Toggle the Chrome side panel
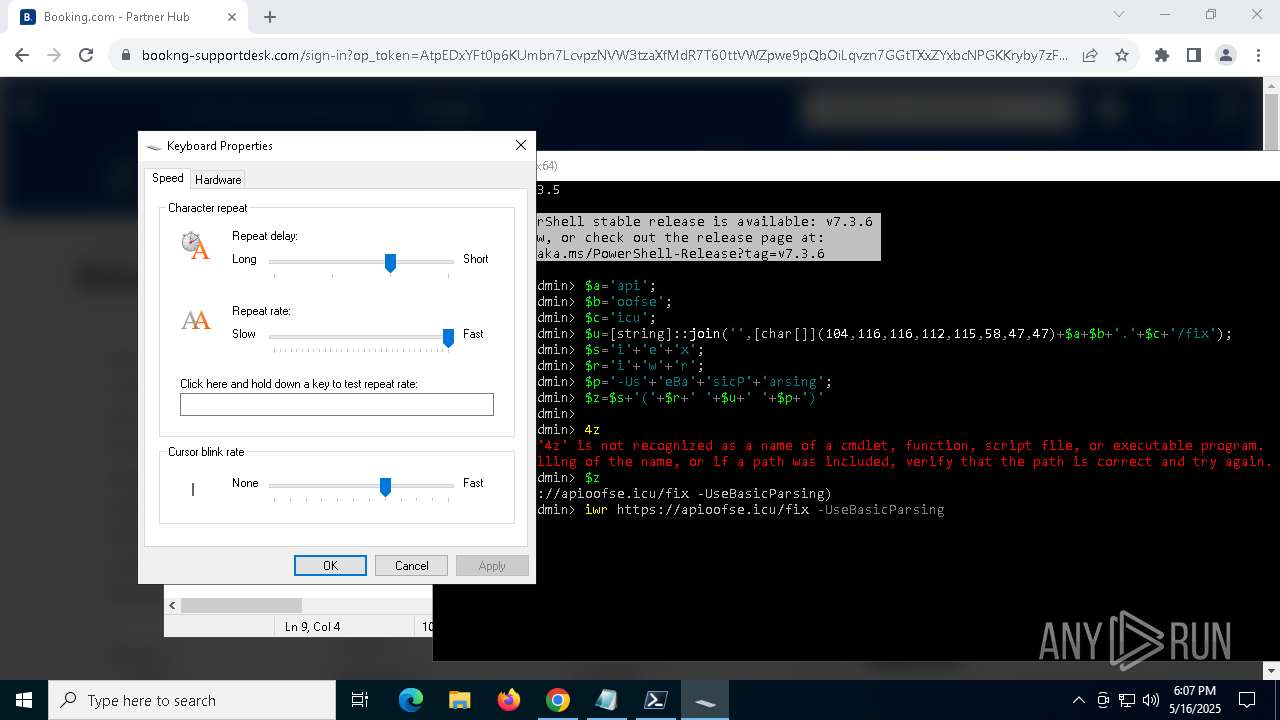Image resolution: width=1280 pixels, height=720 pixels. 1194,56
